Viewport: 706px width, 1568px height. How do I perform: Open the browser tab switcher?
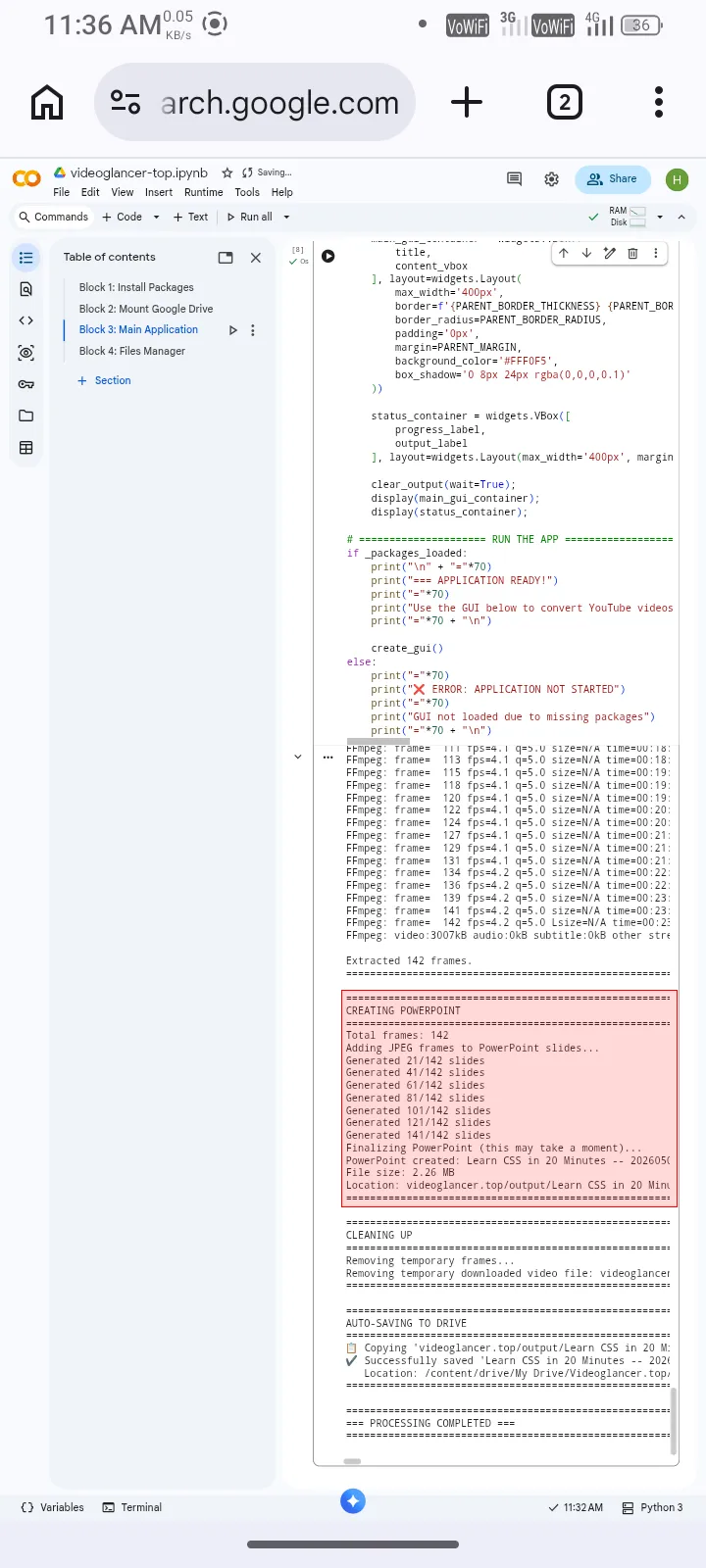click(x=564, y=102)
